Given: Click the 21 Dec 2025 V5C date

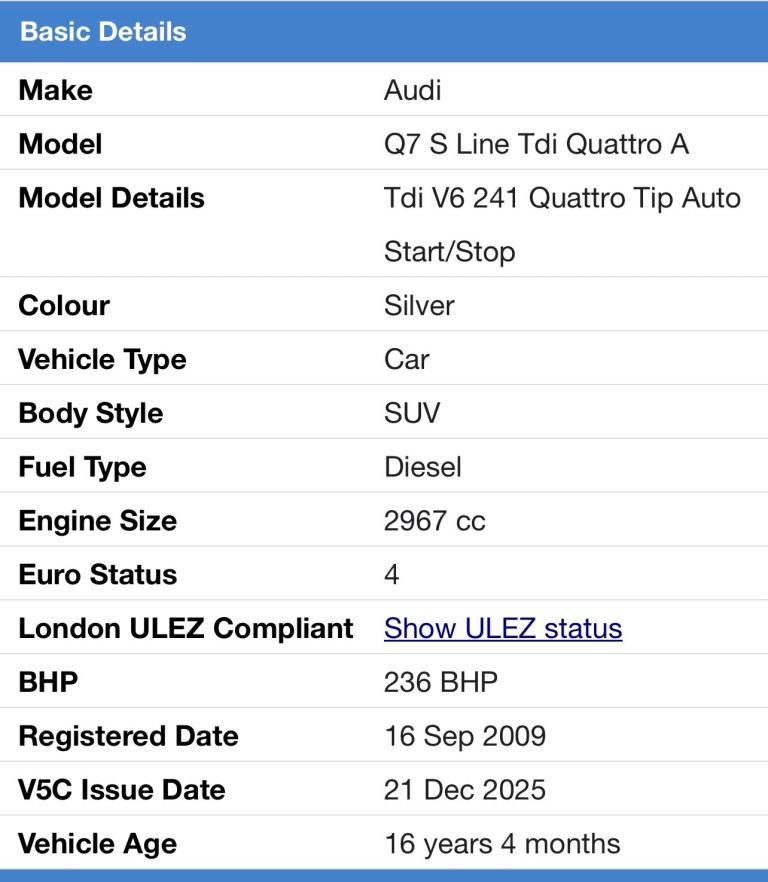Looking at the screenshot, I should point(465,790).
